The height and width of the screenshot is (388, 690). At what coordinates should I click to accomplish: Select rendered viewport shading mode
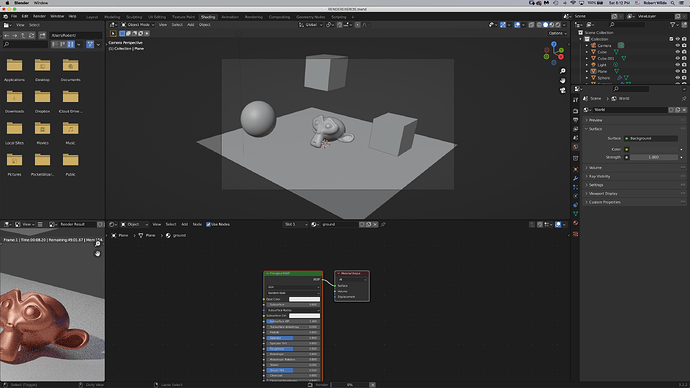click(558, 25)
